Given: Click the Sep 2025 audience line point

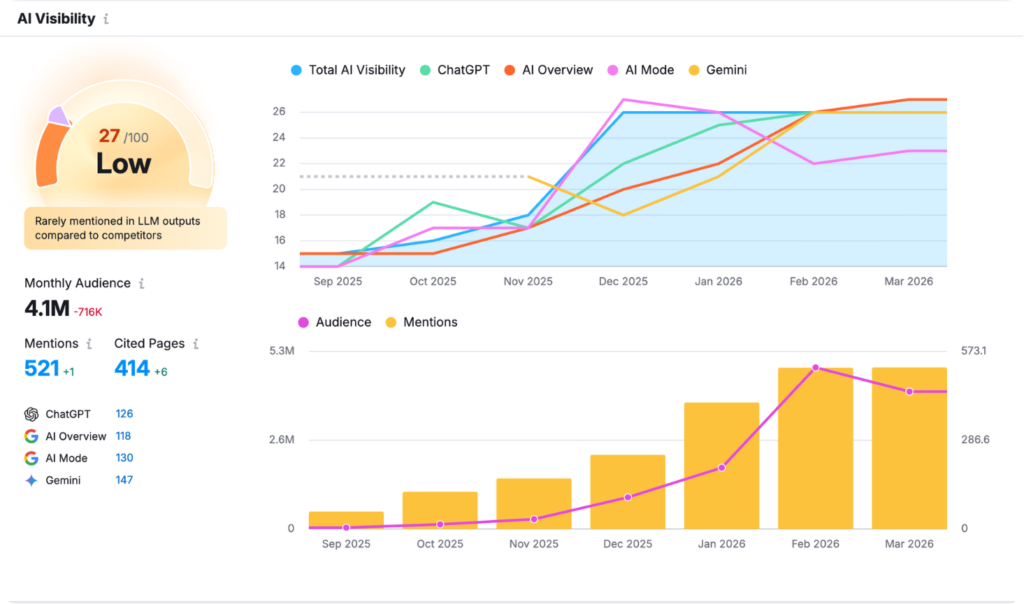Looking at the screenshot, I should 346,528.
